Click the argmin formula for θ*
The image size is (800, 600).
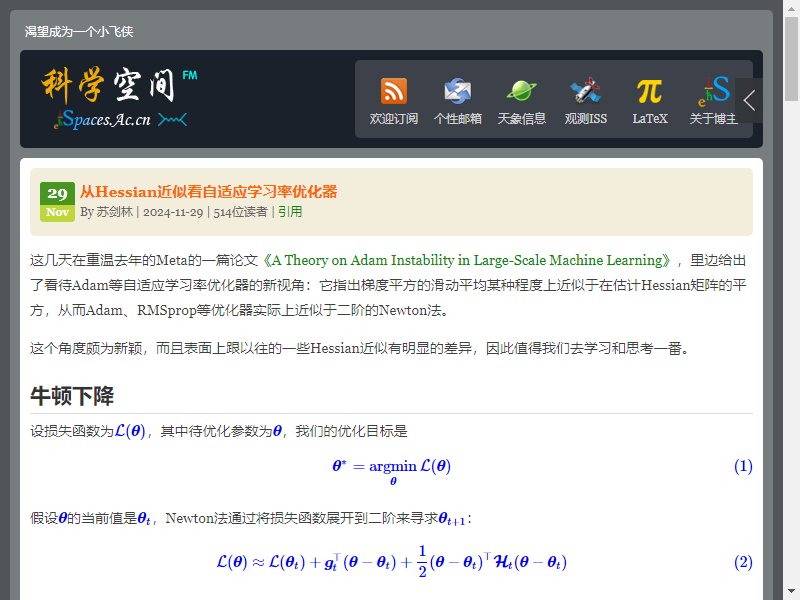point(391,470)
